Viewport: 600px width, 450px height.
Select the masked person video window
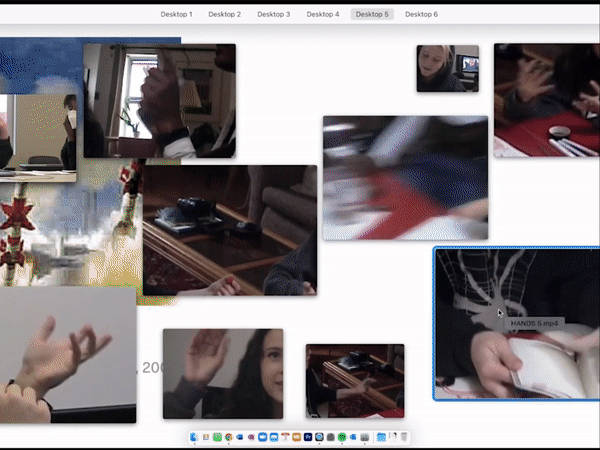tap(38, 135)
